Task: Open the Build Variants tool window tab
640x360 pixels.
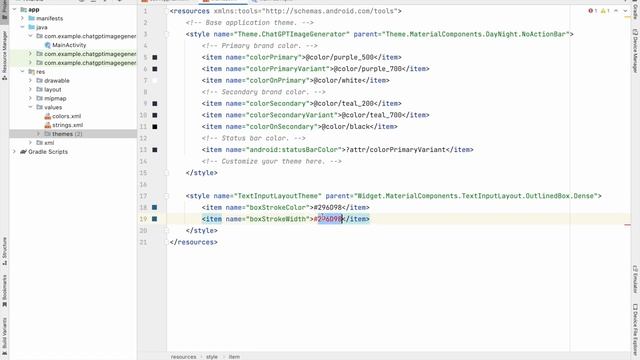Action: [x=4, y=337]
